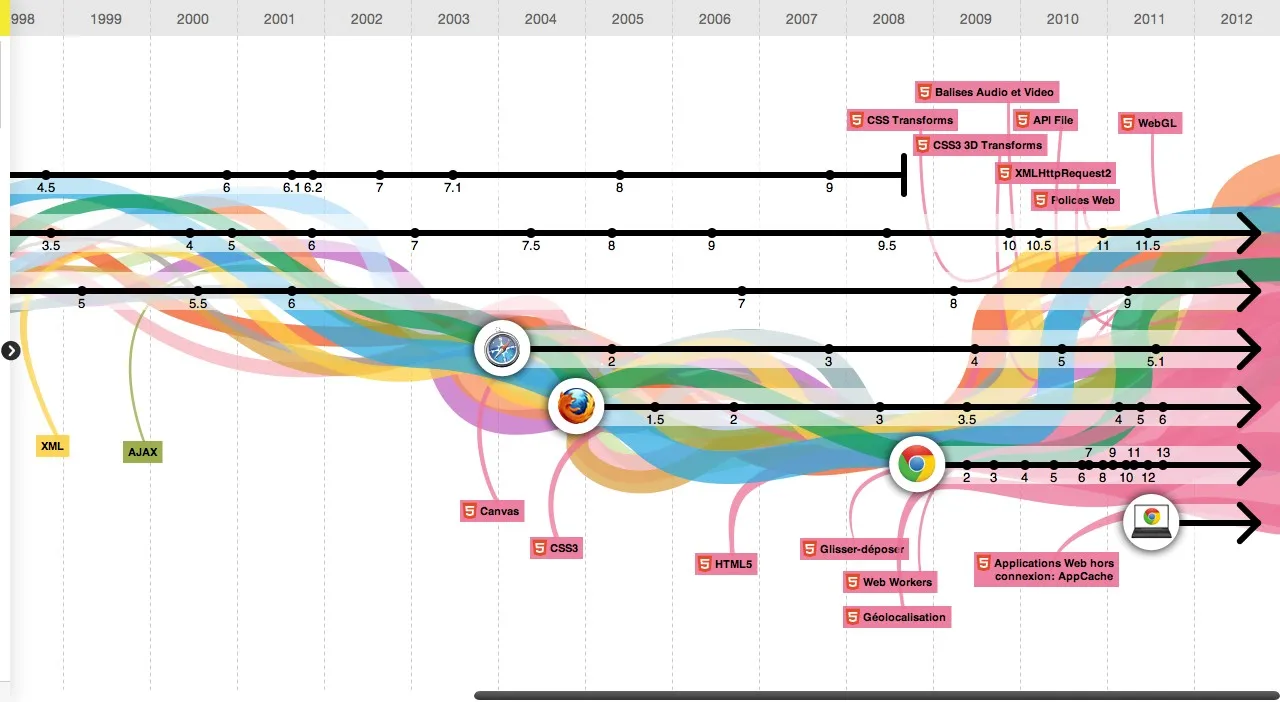
Task: Click the HTML5 badge beside WebGL
Action: point(1128,123)
